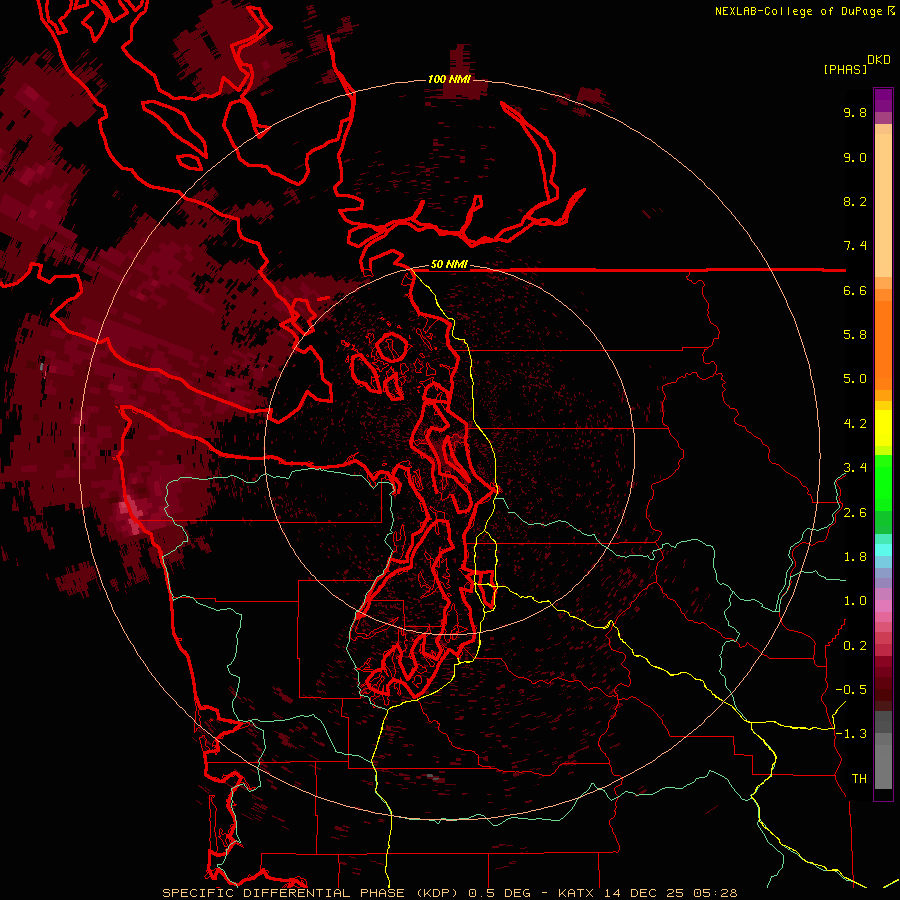Click the light peach band of the color scale
Viewport: 900px width, 900px height.
[x=883, y=205]
